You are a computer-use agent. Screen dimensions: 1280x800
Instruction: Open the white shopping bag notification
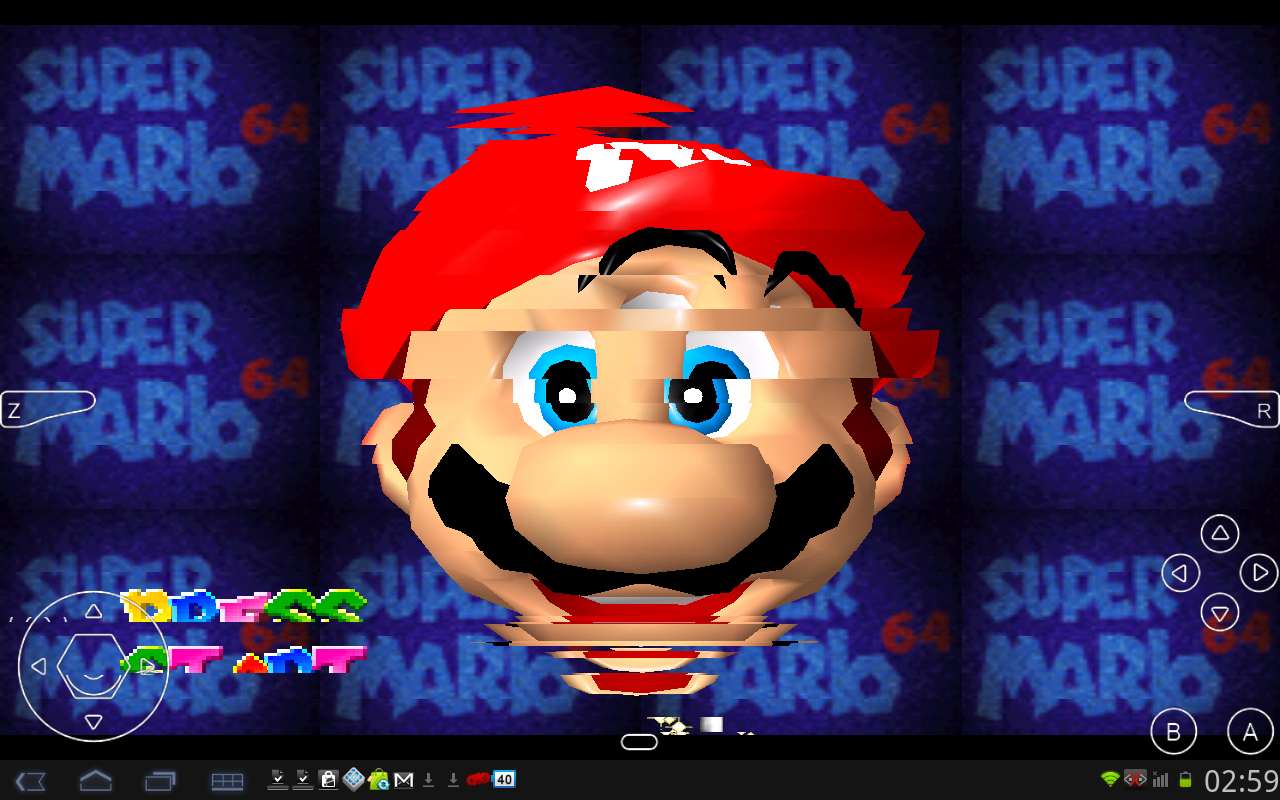pyautogui.click(x=328, y=780)
